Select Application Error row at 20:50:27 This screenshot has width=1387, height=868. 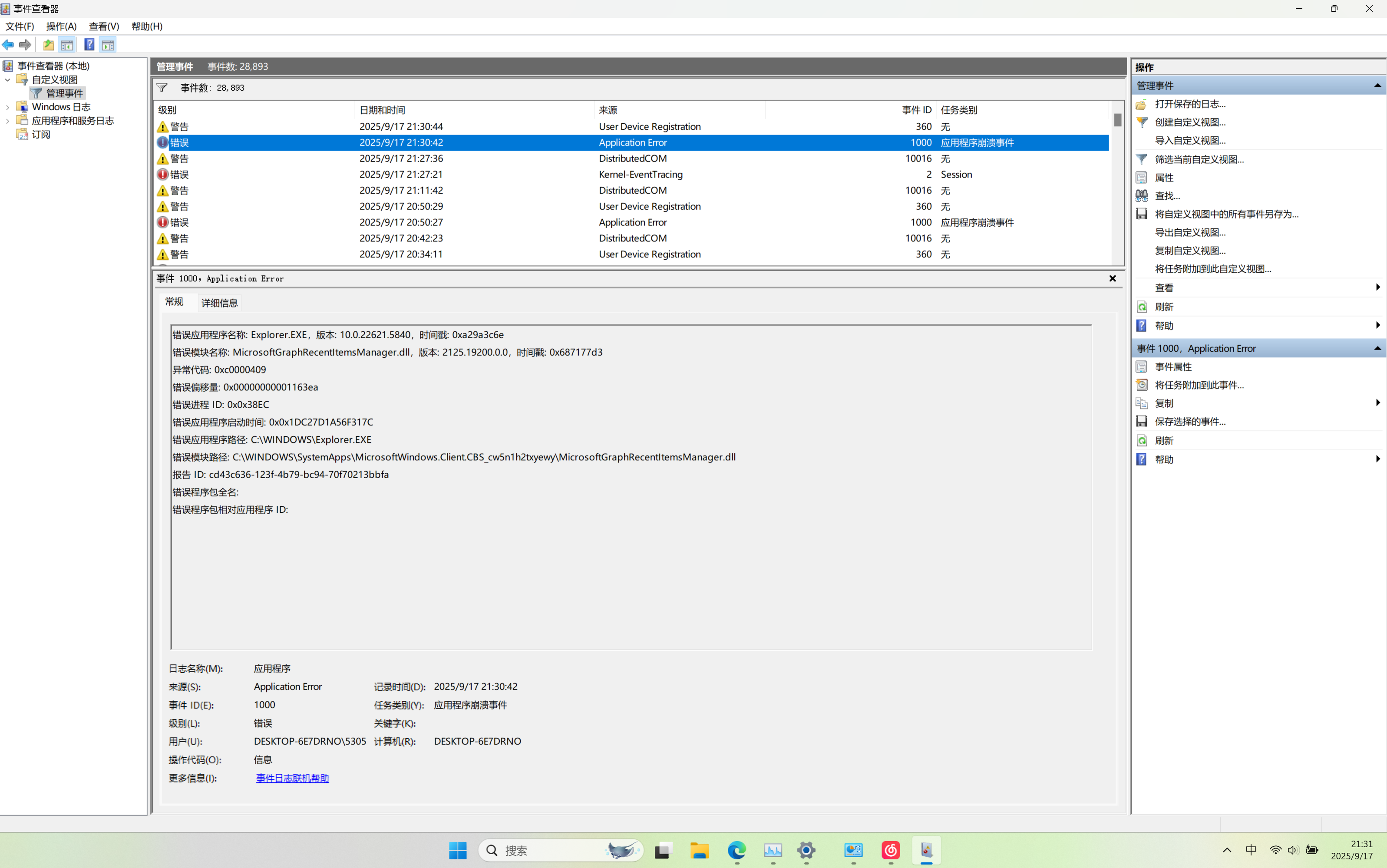click(x=631, y=222)
